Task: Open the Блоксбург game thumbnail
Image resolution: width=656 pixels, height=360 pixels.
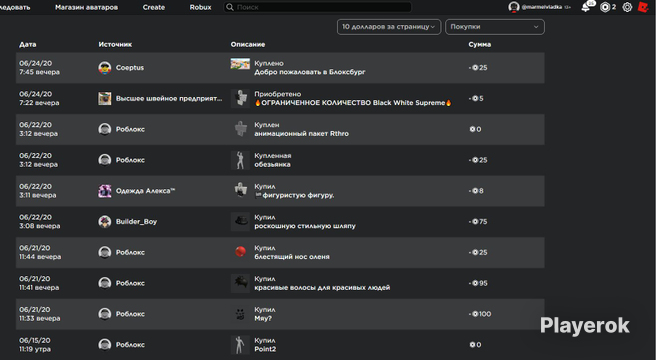Action: point(240,64)
